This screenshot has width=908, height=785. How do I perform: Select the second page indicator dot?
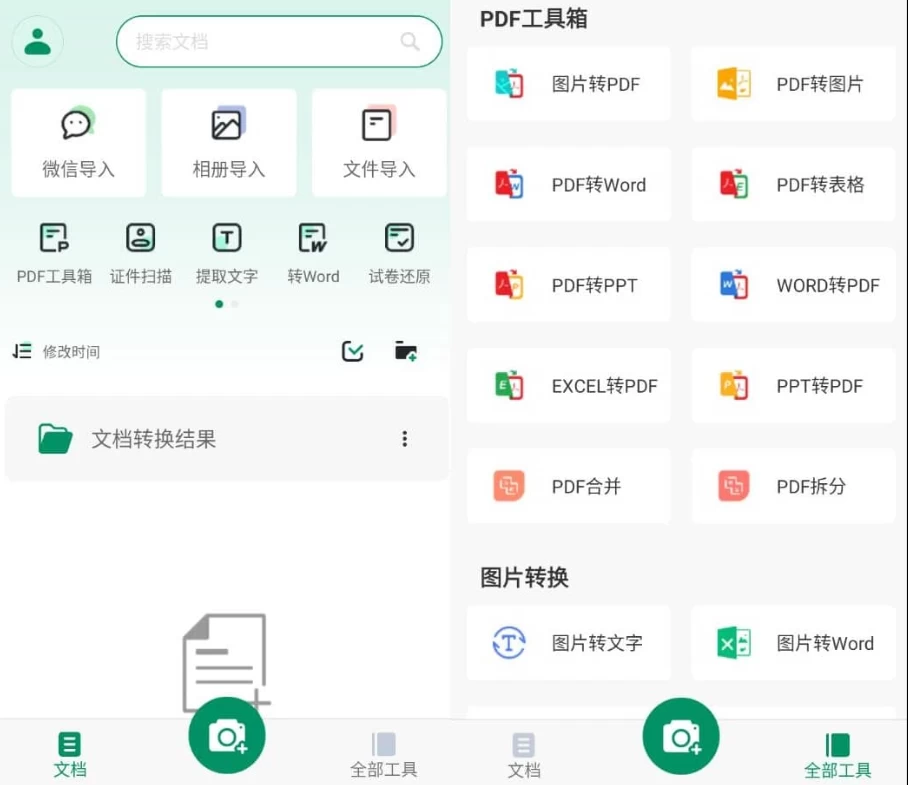coord(234,303)
